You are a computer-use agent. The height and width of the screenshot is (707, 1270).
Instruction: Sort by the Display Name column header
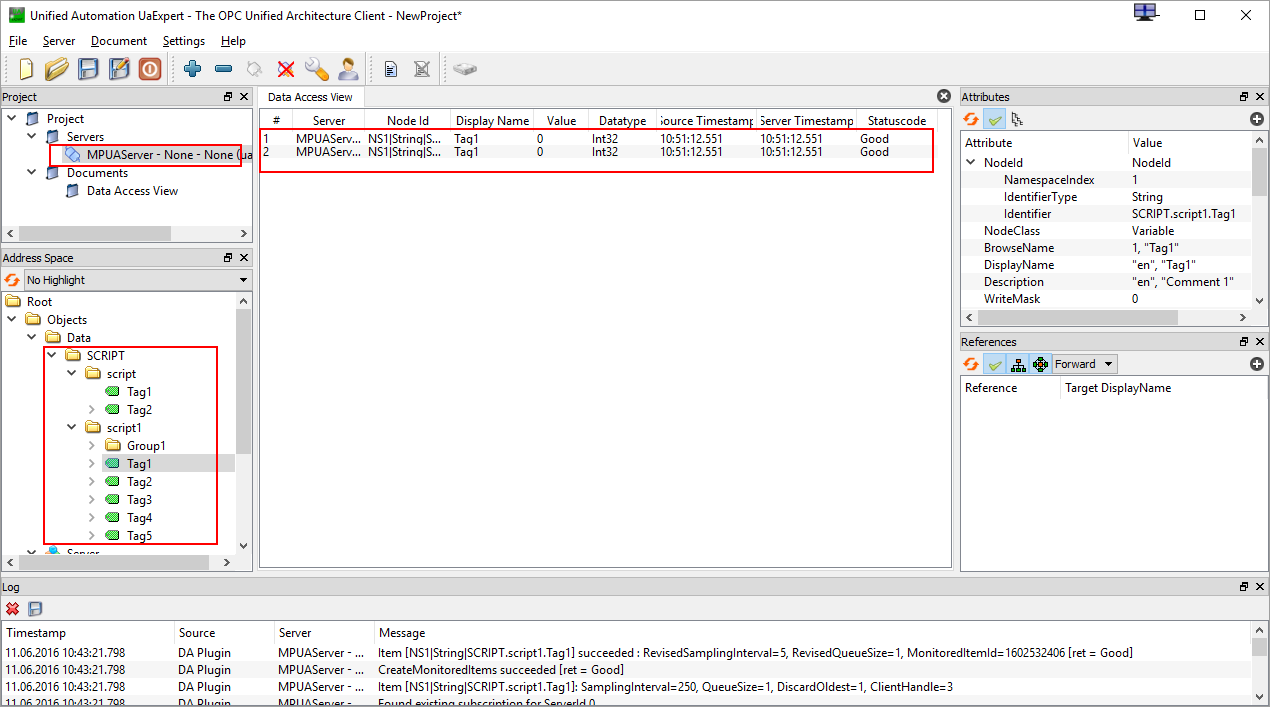492,121
